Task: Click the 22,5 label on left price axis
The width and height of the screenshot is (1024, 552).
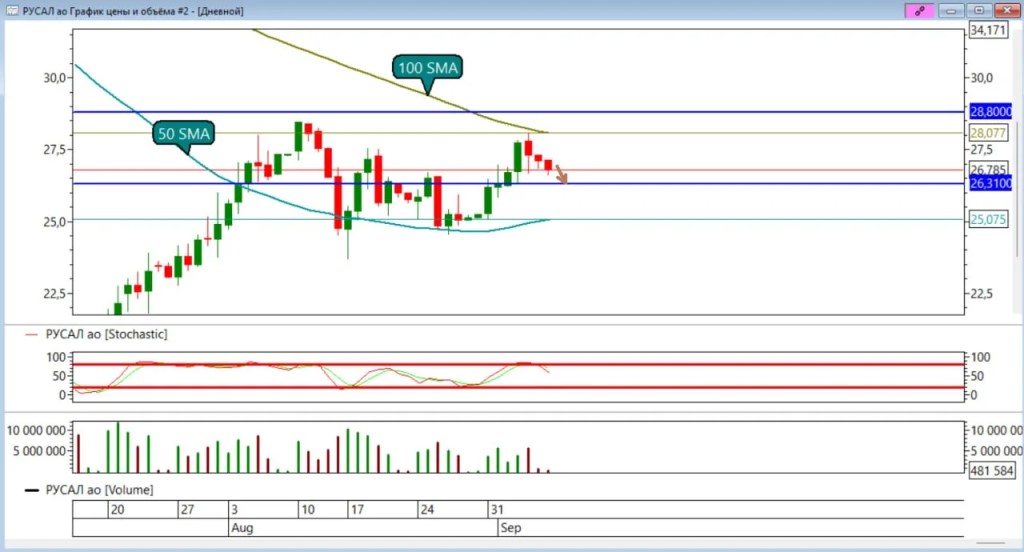Action: tap(55, 293)
